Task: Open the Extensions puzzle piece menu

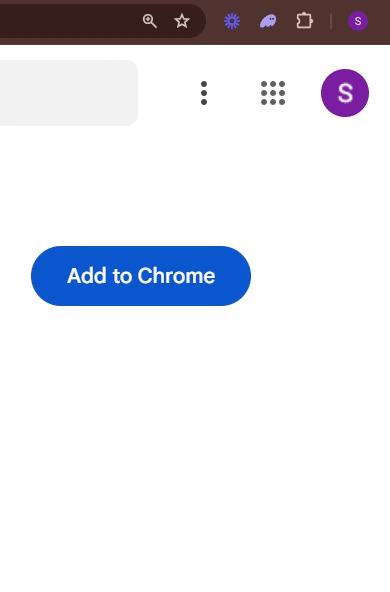Action: 304,21
